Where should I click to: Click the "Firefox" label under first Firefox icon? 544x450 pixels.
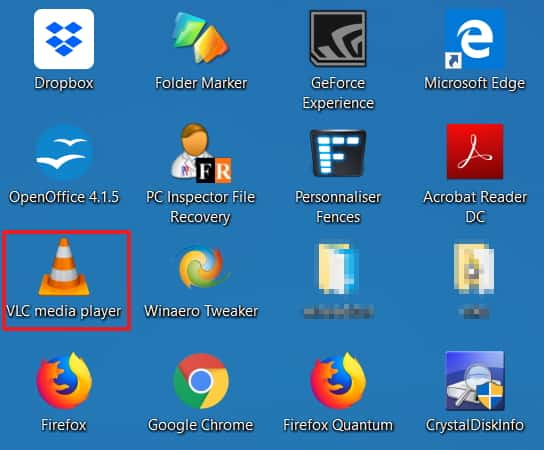(63, 425)
